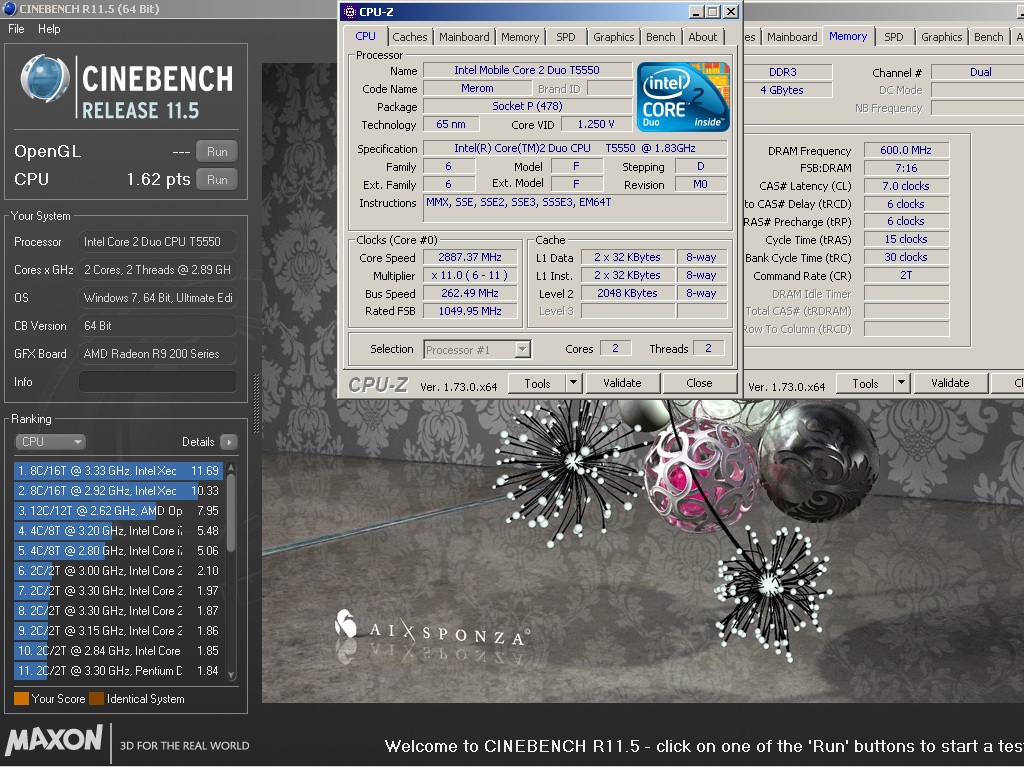Select ranking entry 2C/2T @ 2.84 GHz

coord(118,651)
